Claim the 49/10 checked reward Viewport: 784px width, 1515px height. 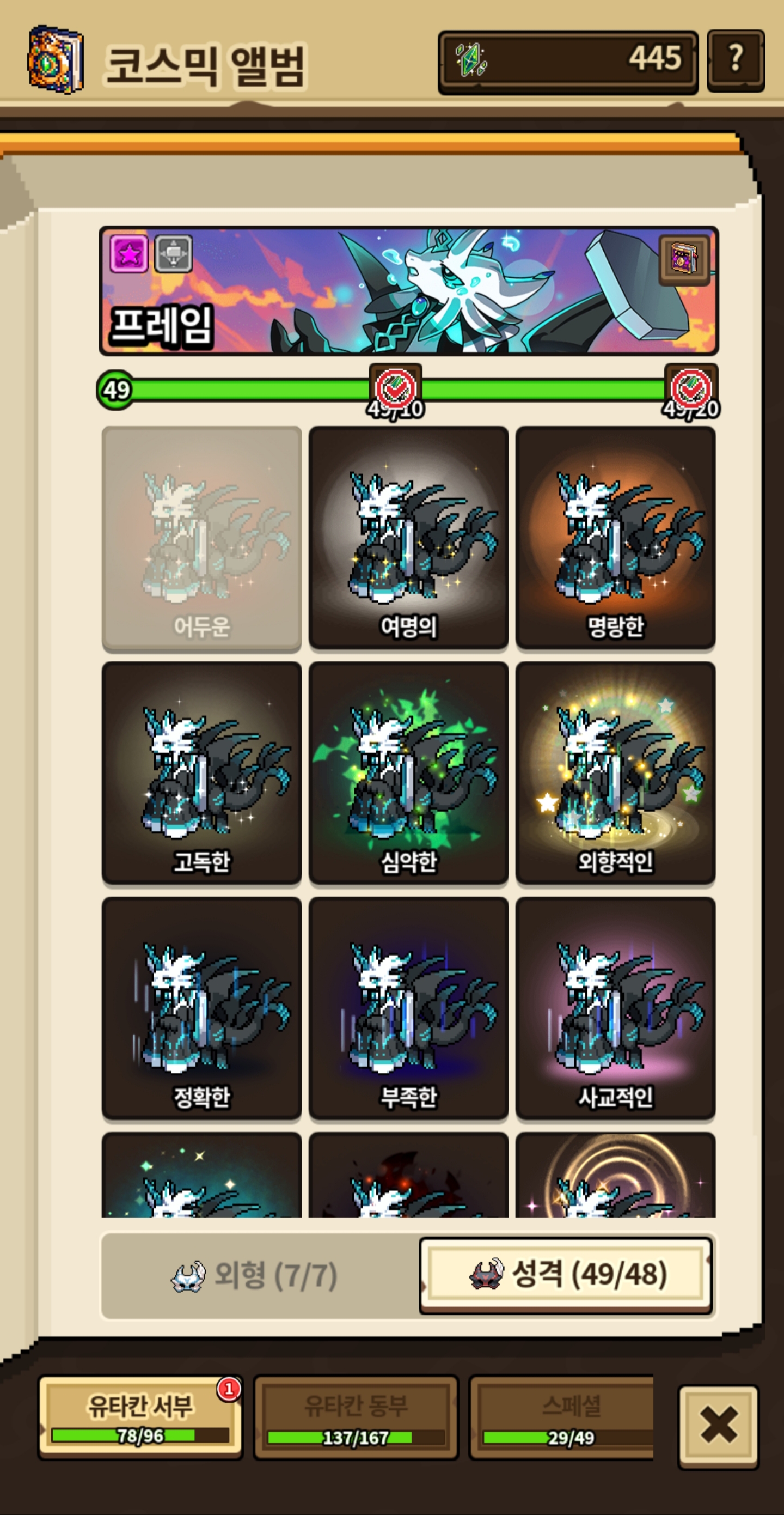[395, 390]
